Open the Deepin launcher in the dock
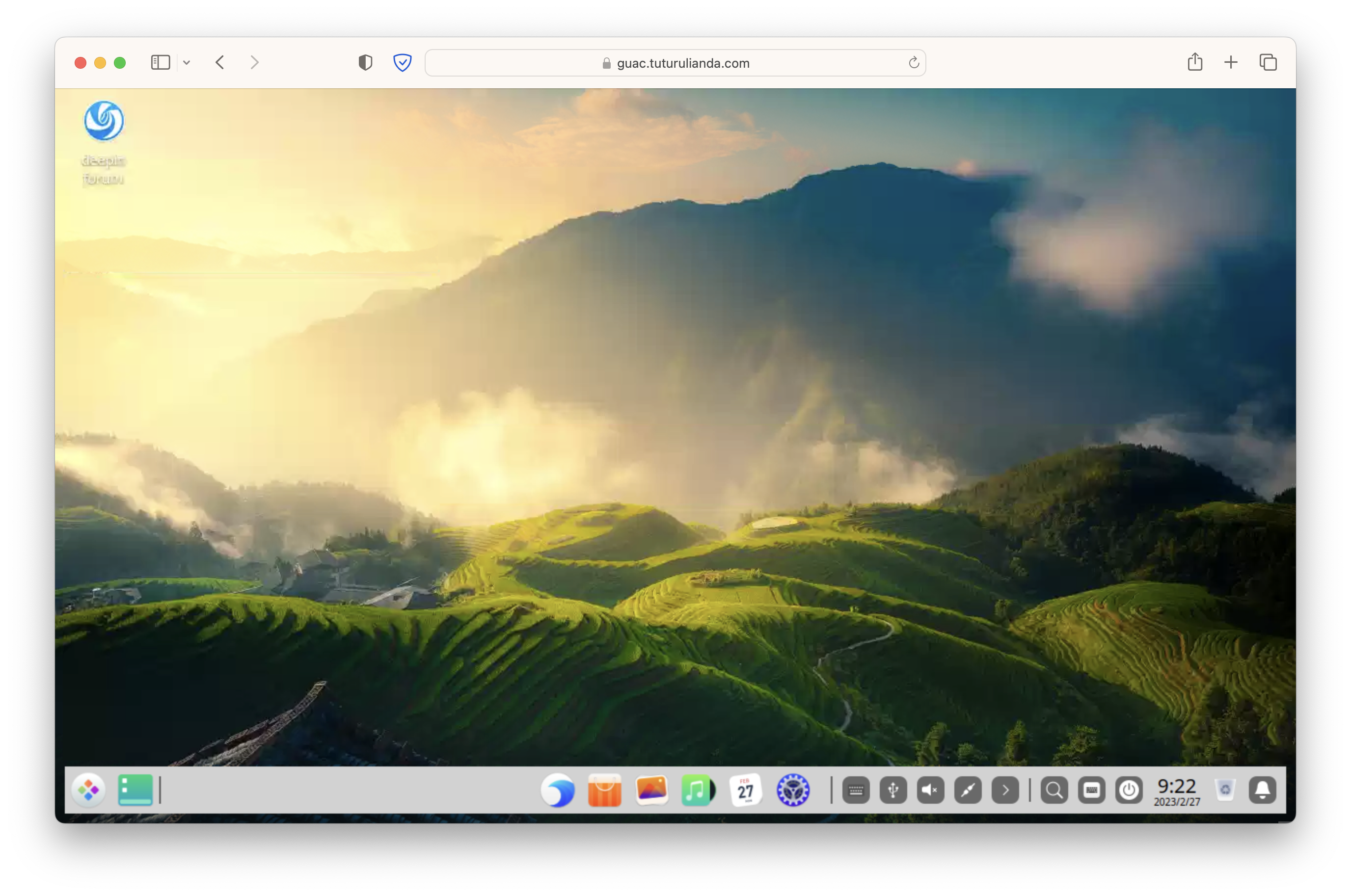The height and width of the screenshot is (896, 1351). 89,791
